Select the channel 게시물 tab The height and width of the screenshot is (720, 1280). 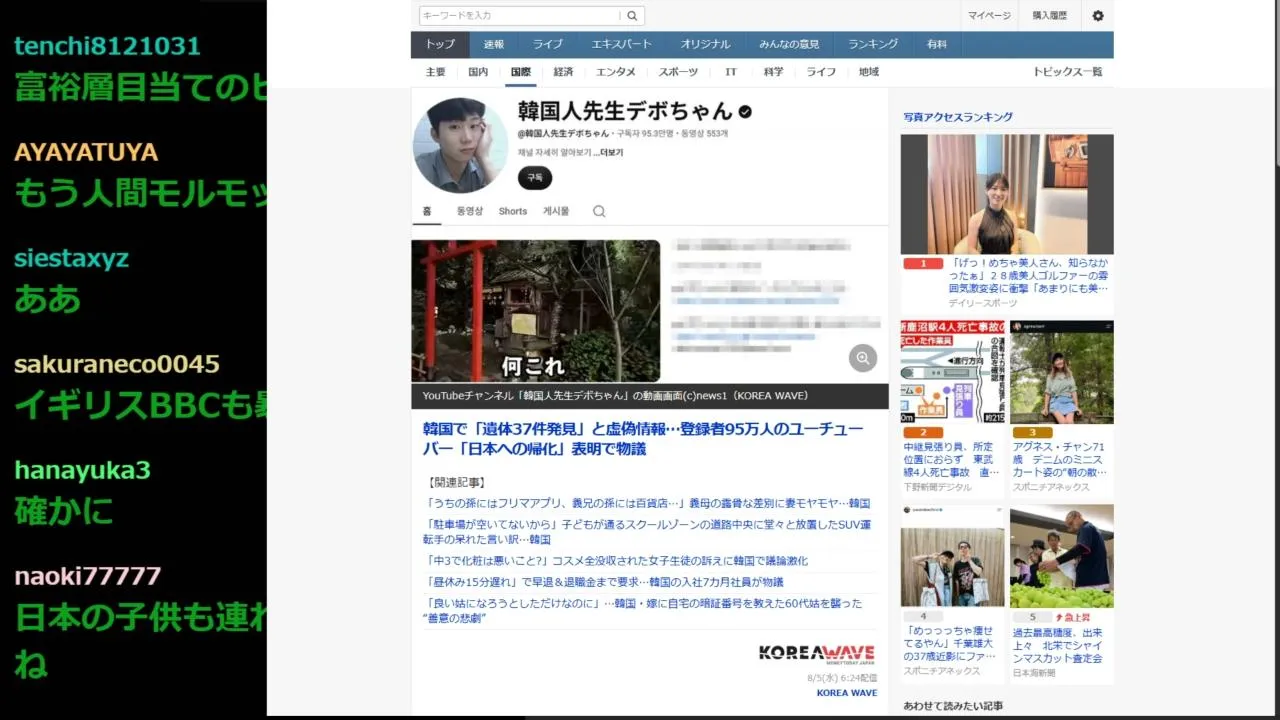[556, 211]
